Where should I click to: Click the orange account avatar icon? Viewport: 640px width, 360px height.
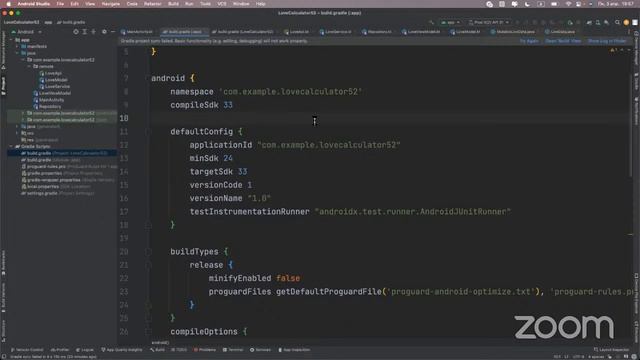[x=626, y=22]
